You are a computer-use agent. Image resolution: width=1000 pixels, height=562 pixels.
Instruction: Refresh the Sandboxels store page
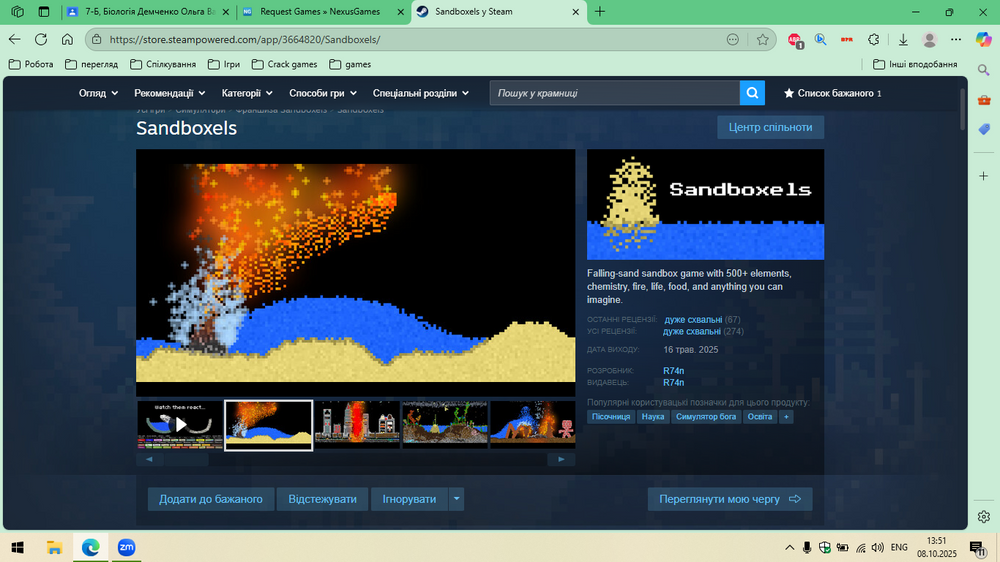pyautogui.click(x=41, y=40)
